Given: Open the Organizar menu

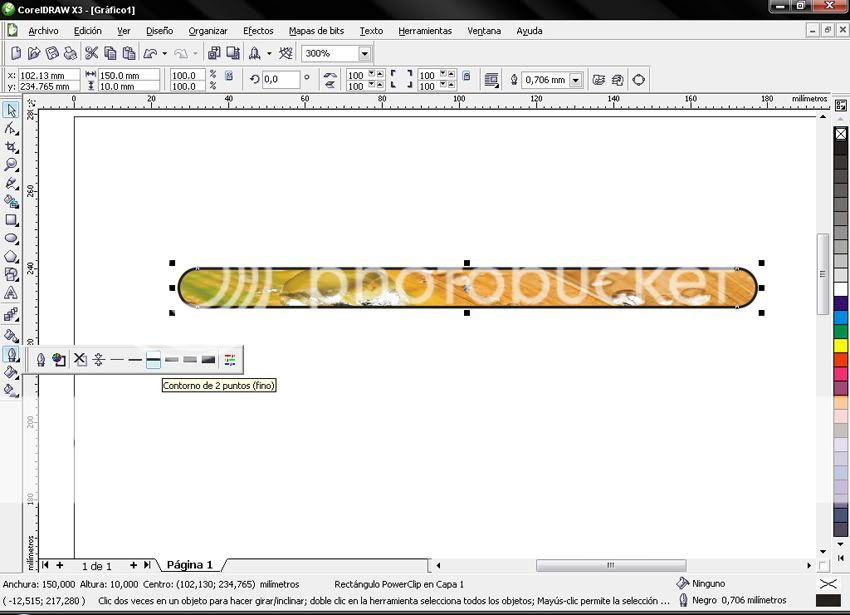Looking at the screenshot, I should [208, 31].
